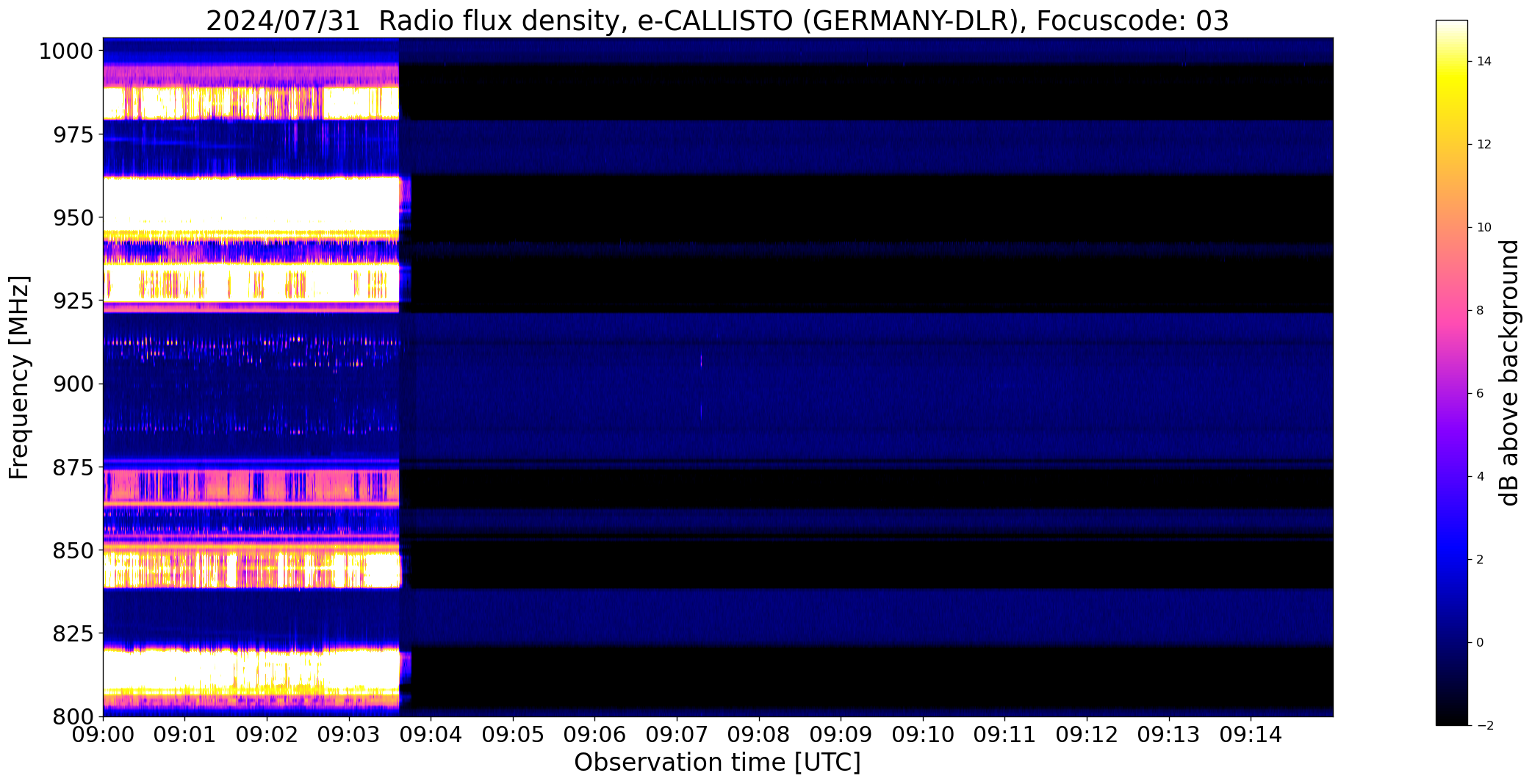
Task: Click the colorbar tick label 2
Action: (x=1480, y=560)
